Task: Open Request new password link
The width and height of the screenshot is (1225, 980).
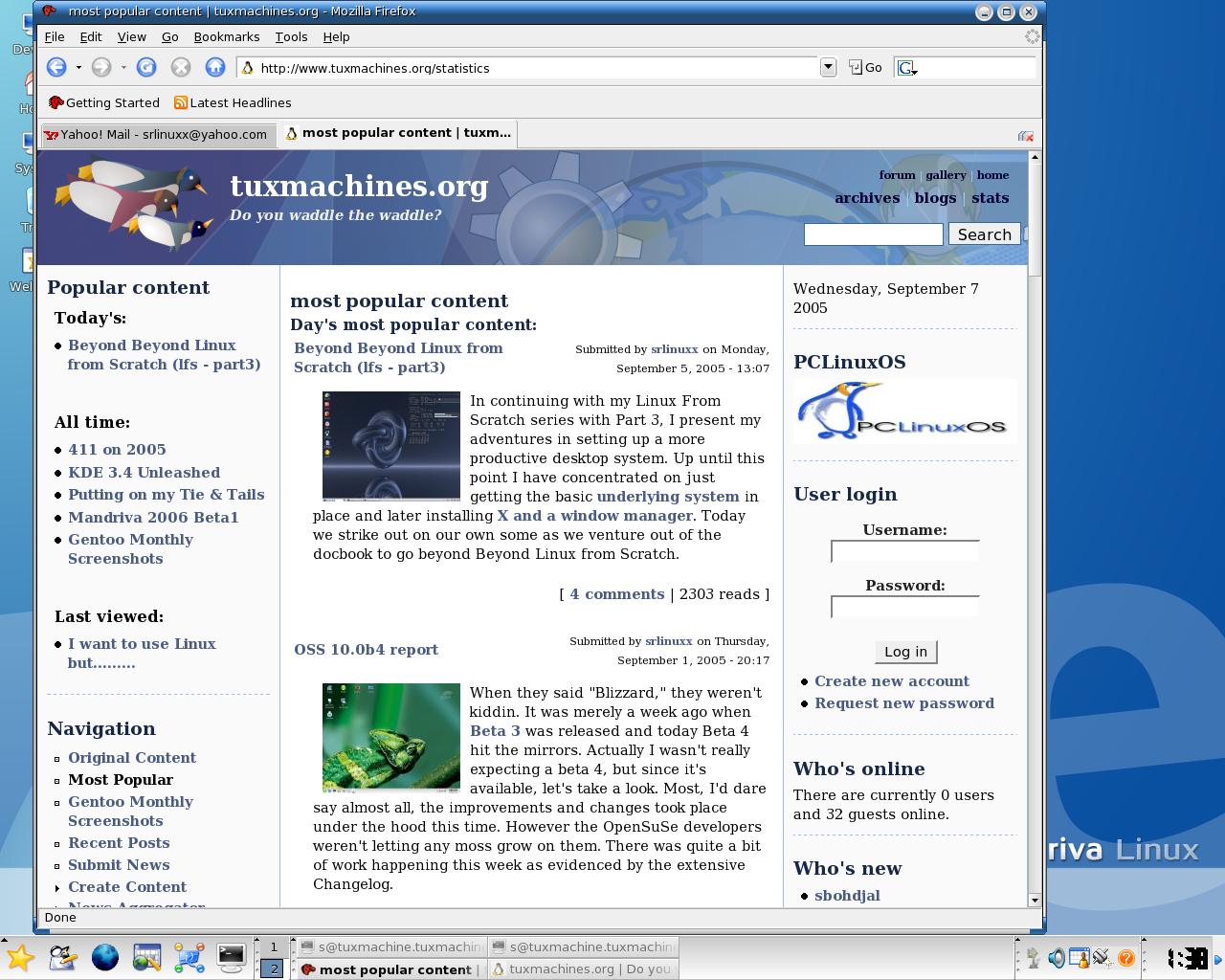Action: (x=904, y=703)
